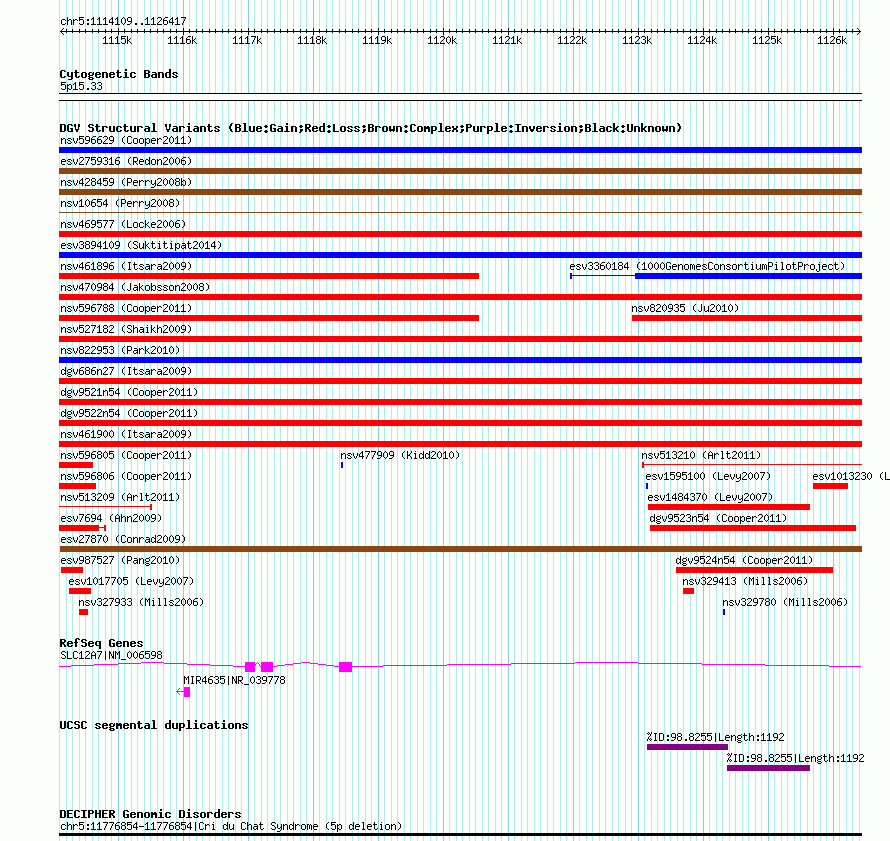This screenshot has height=841, width=890.
Task: Click the red bar under nsv461896 (Itsara2009)
Action: point(269,276)
